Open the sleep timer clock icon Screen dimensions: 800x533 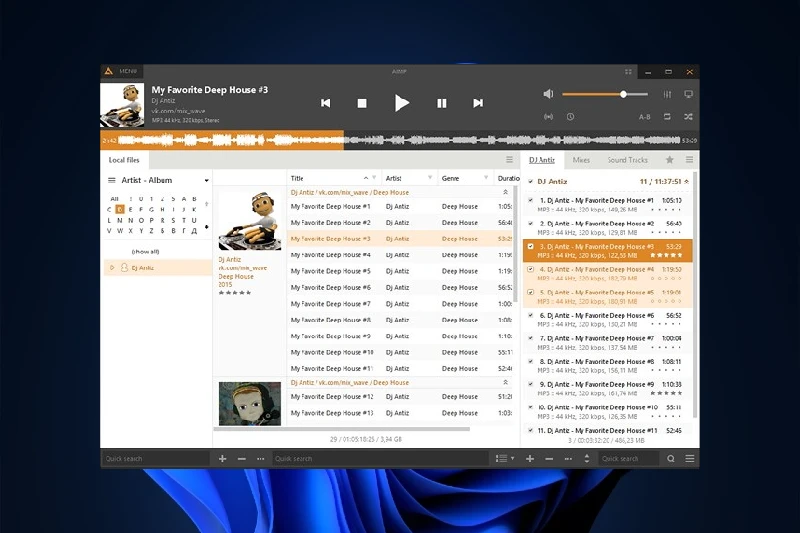(x=570, y=117)
